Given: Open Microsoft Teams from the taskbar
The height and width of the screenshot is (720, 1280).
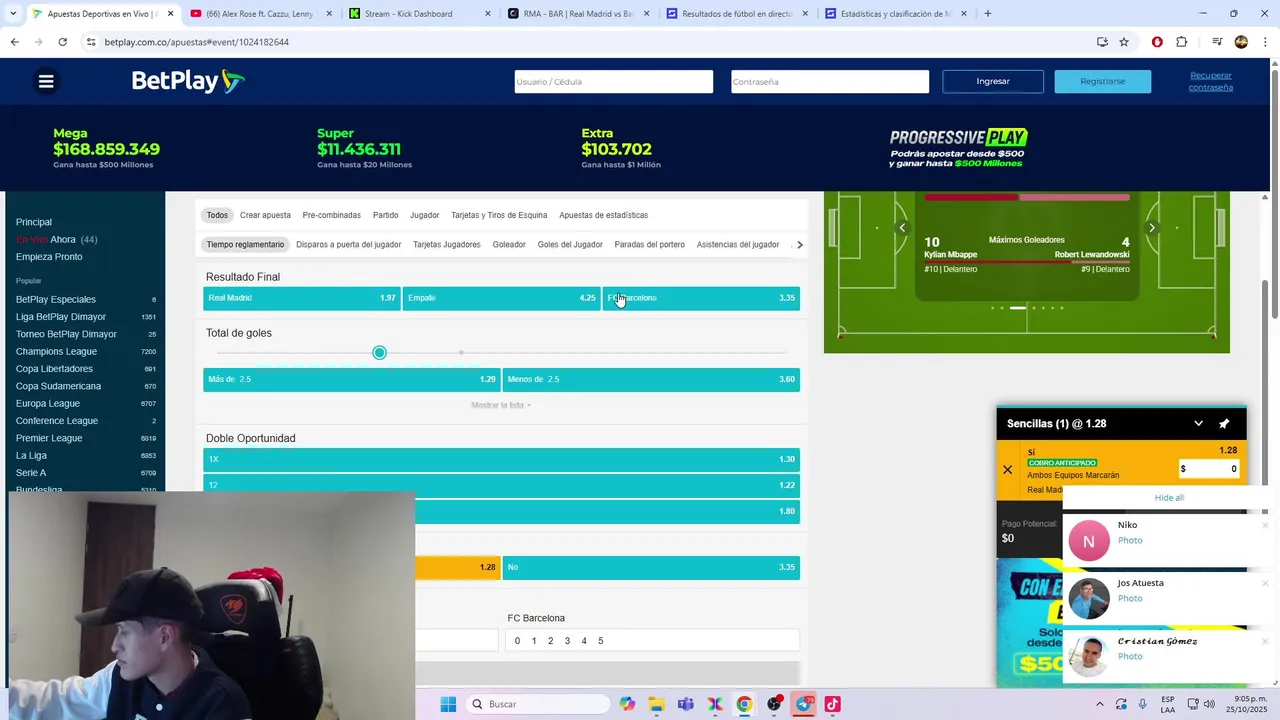Looking at the screenshot, I should click(685, 704).
